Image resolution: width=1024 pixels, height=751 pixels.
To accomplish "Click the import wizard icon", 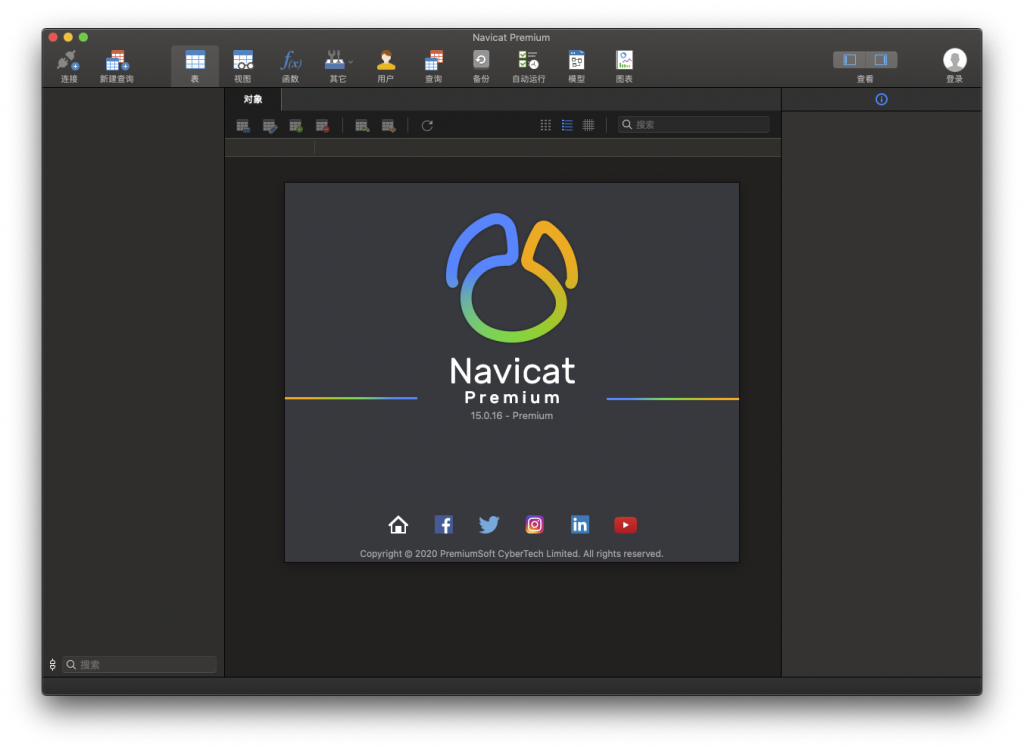I will [x=362, y=125].
